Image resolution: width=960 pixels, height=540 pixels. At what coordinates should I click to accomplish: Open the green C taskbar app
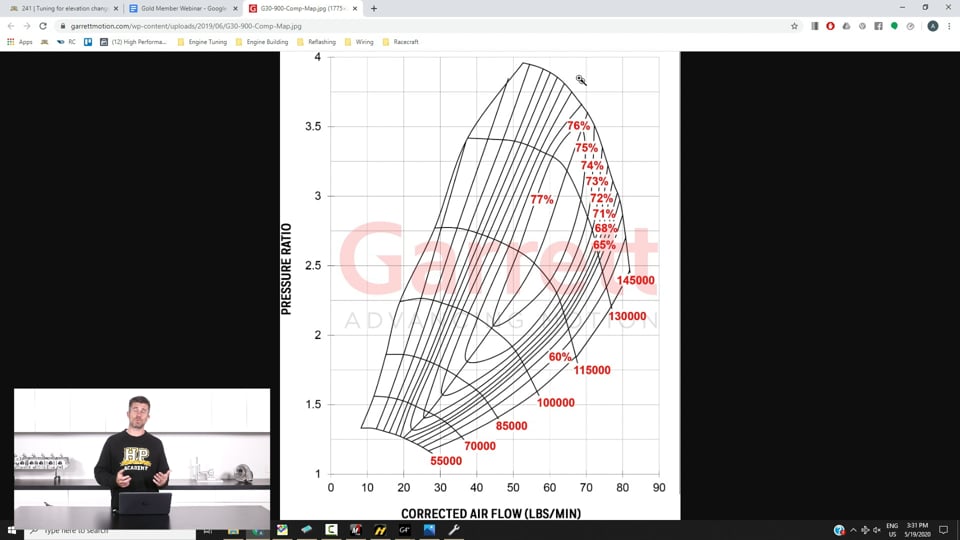(x=331, y=530)
